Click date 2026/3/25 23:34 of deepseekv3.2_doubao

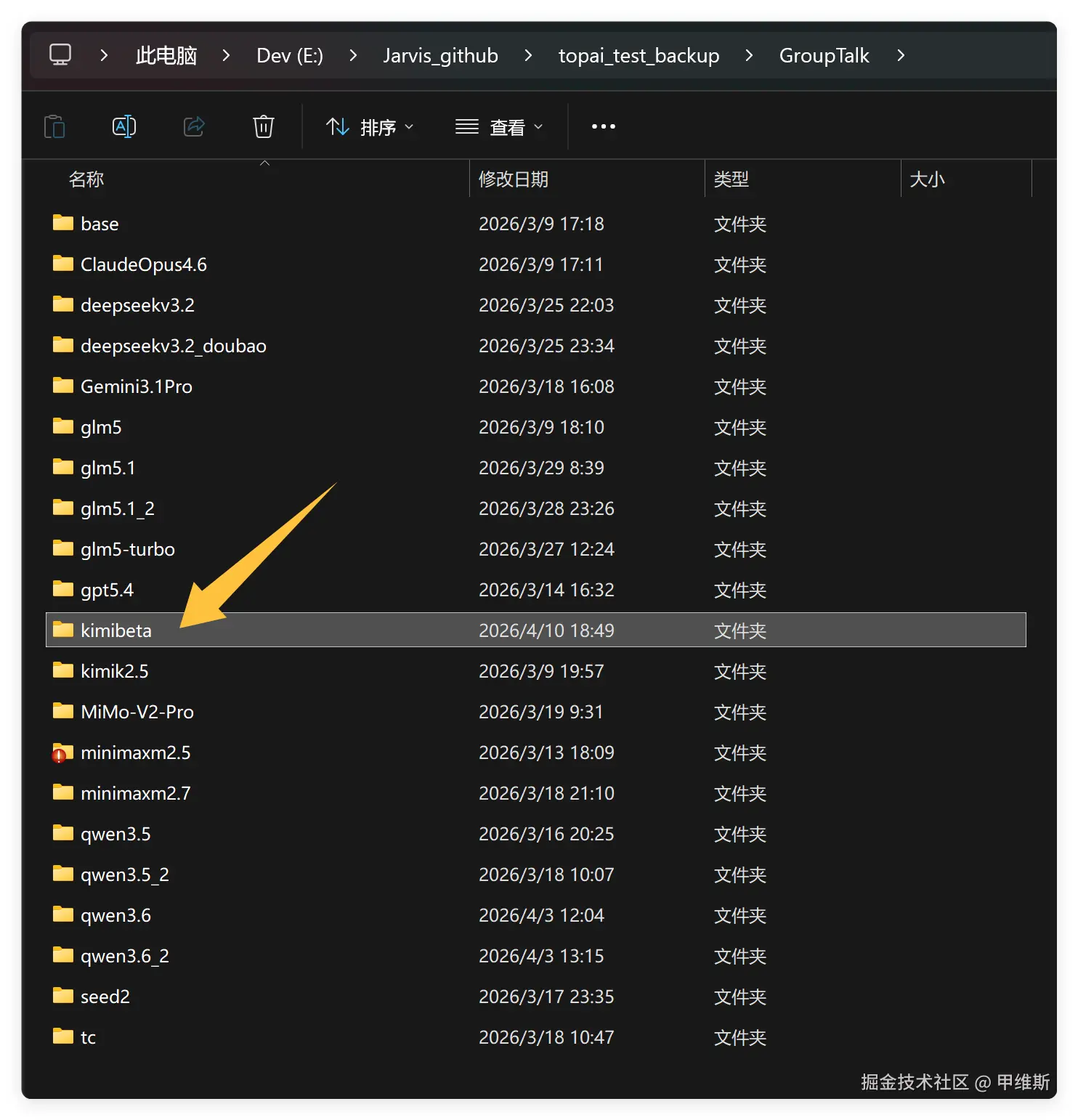click(x=546, y=346)
